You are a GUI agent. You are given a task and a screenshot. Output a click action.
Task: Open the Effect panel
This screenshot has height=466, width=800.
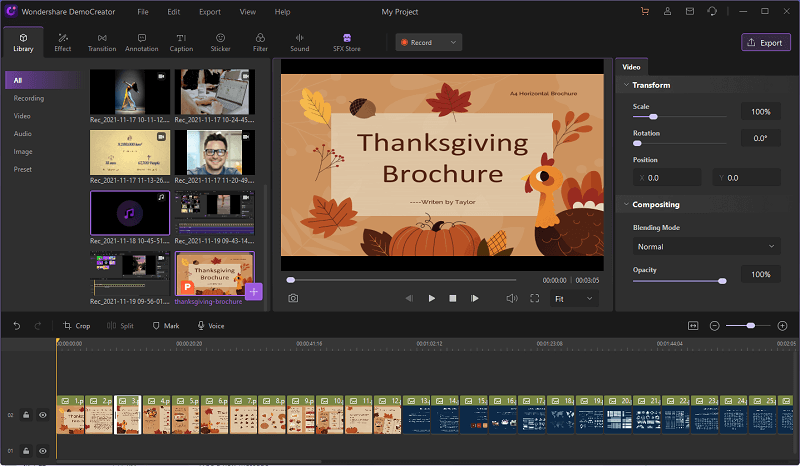(63, 42)
